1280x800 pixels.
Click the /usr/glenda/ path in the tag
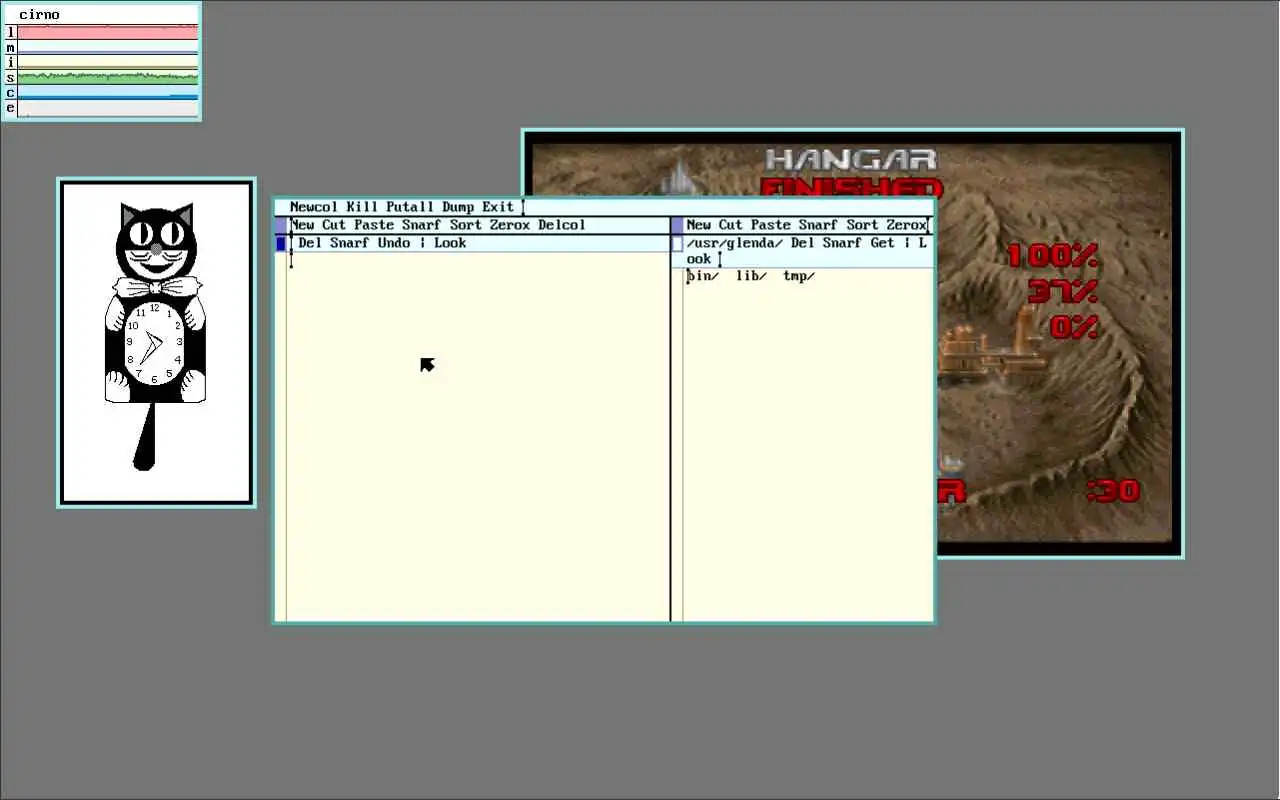(734, 243)
